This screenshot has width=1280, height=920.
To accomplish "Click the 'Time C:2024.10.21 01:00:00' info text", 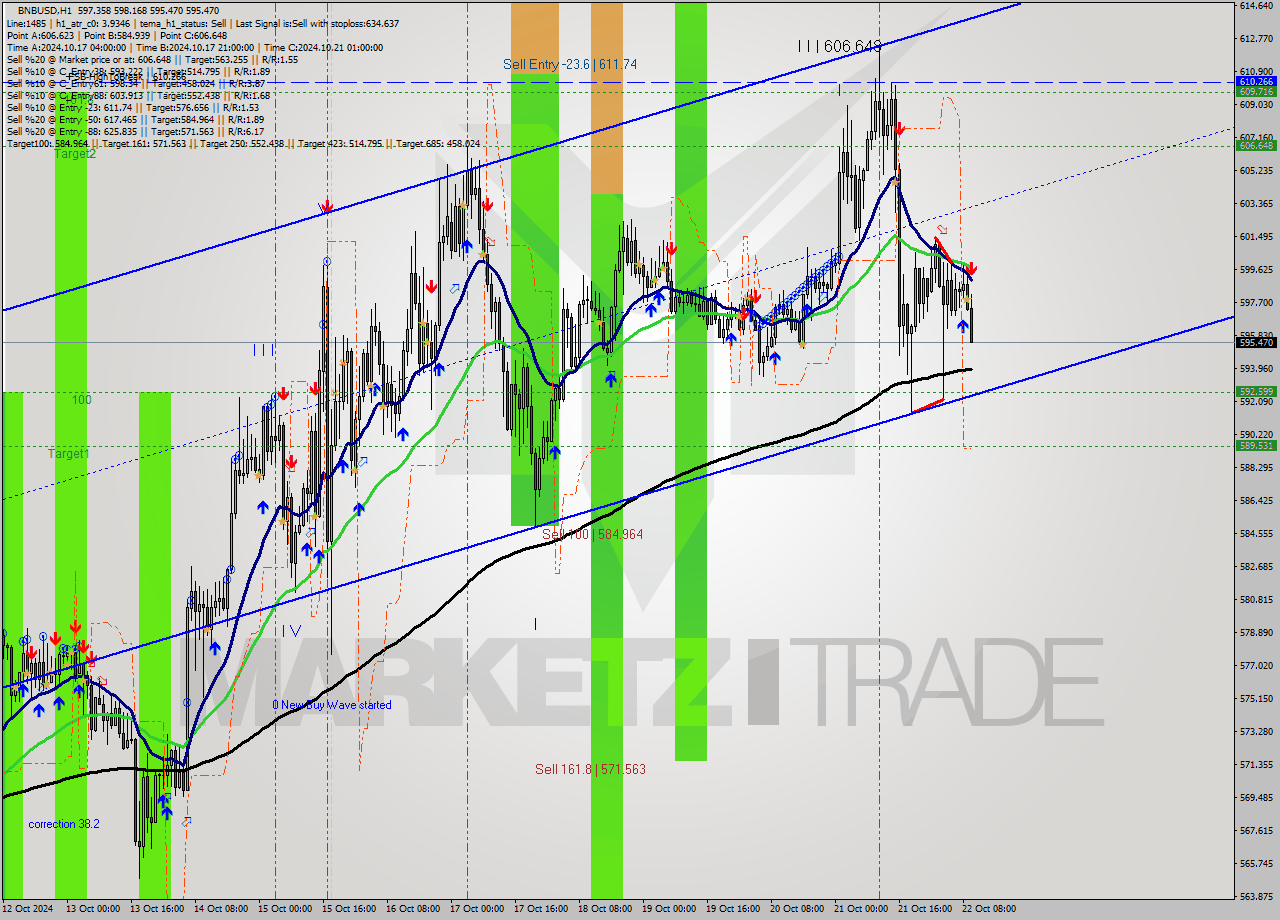I will tap(326, 47).
